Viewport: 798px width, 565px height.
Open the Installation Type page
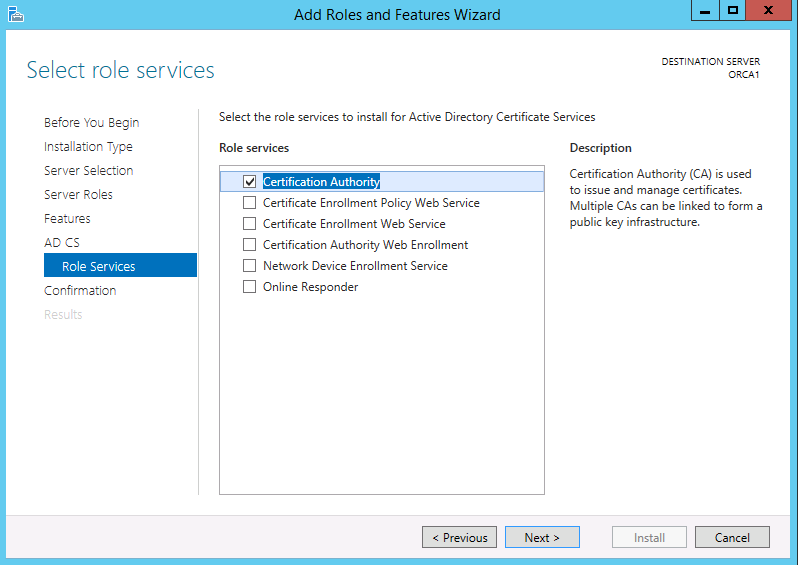[88, 147]
